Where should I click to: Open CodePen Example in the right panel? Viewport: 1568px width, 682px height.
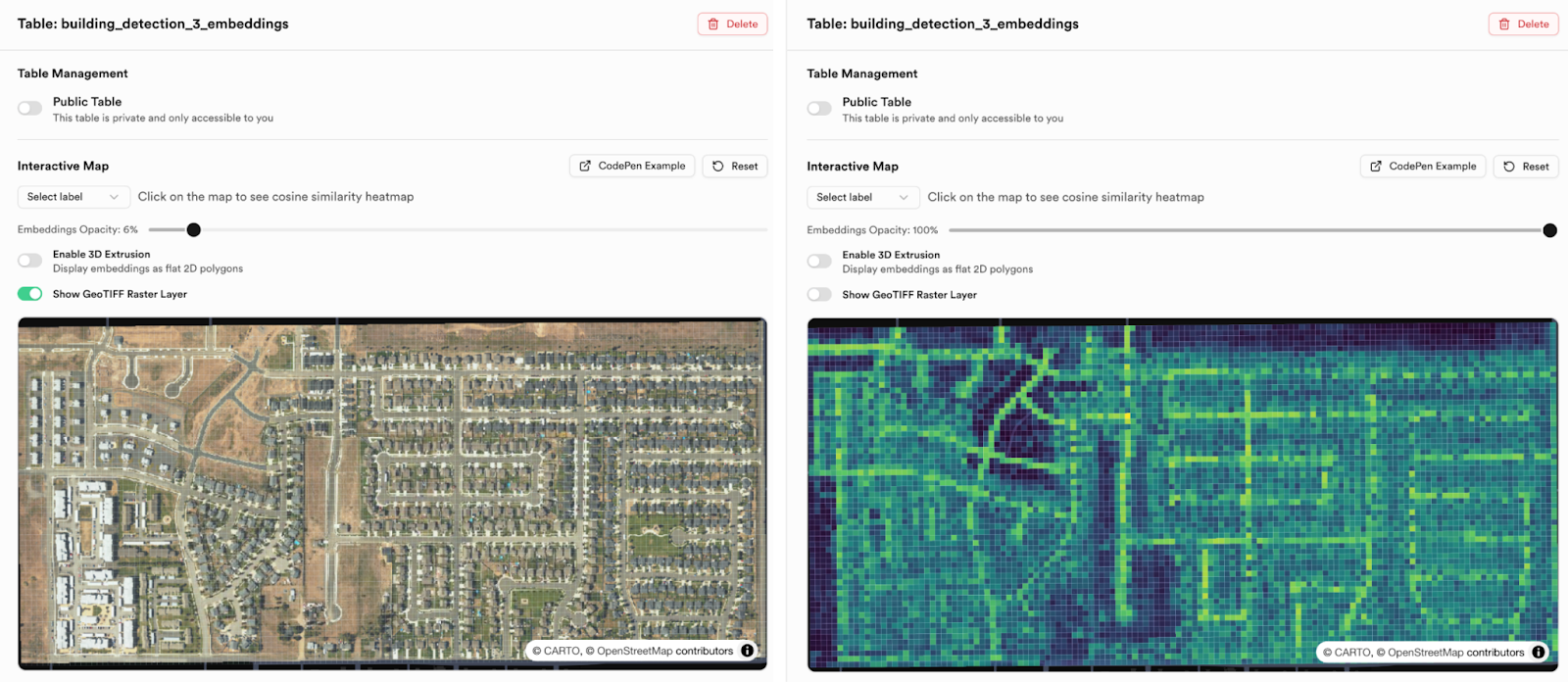[1423, 167]
